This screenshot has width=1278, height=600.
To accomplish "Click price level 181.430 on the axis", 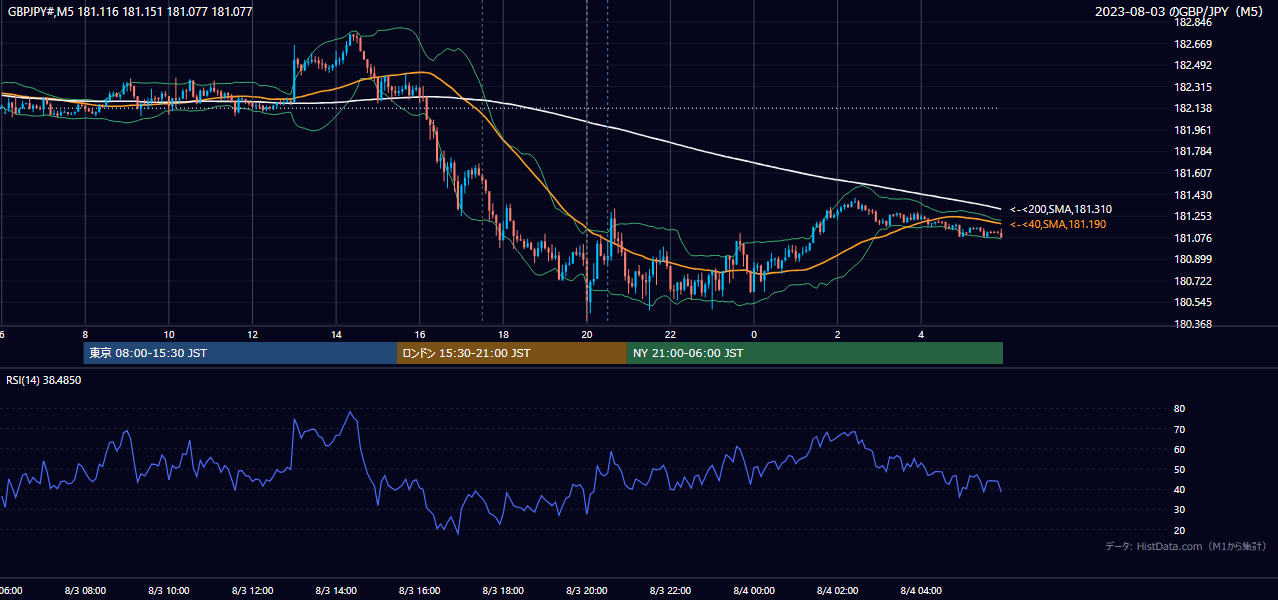I will point(1193,195).
